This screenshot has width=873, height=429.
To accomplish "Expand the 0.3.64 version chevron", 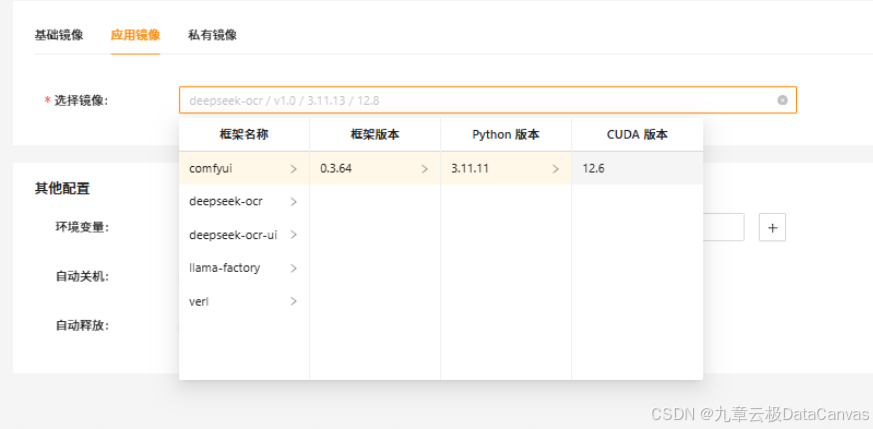I will pyautogui.click(x=424, y=169).
